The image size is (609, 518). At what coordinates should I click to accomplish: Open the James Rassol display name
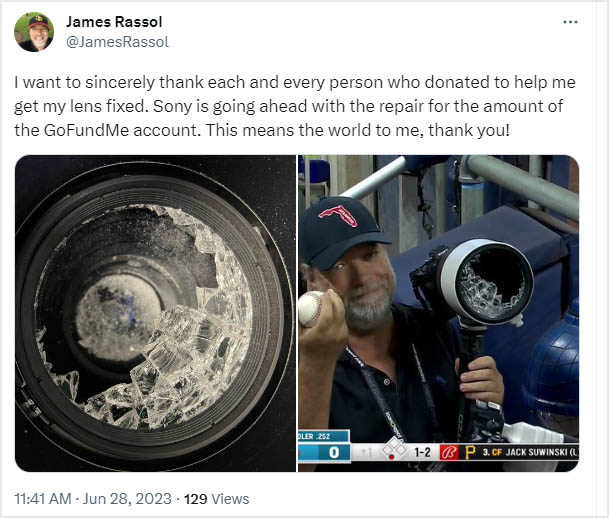[x=114, y=22]
